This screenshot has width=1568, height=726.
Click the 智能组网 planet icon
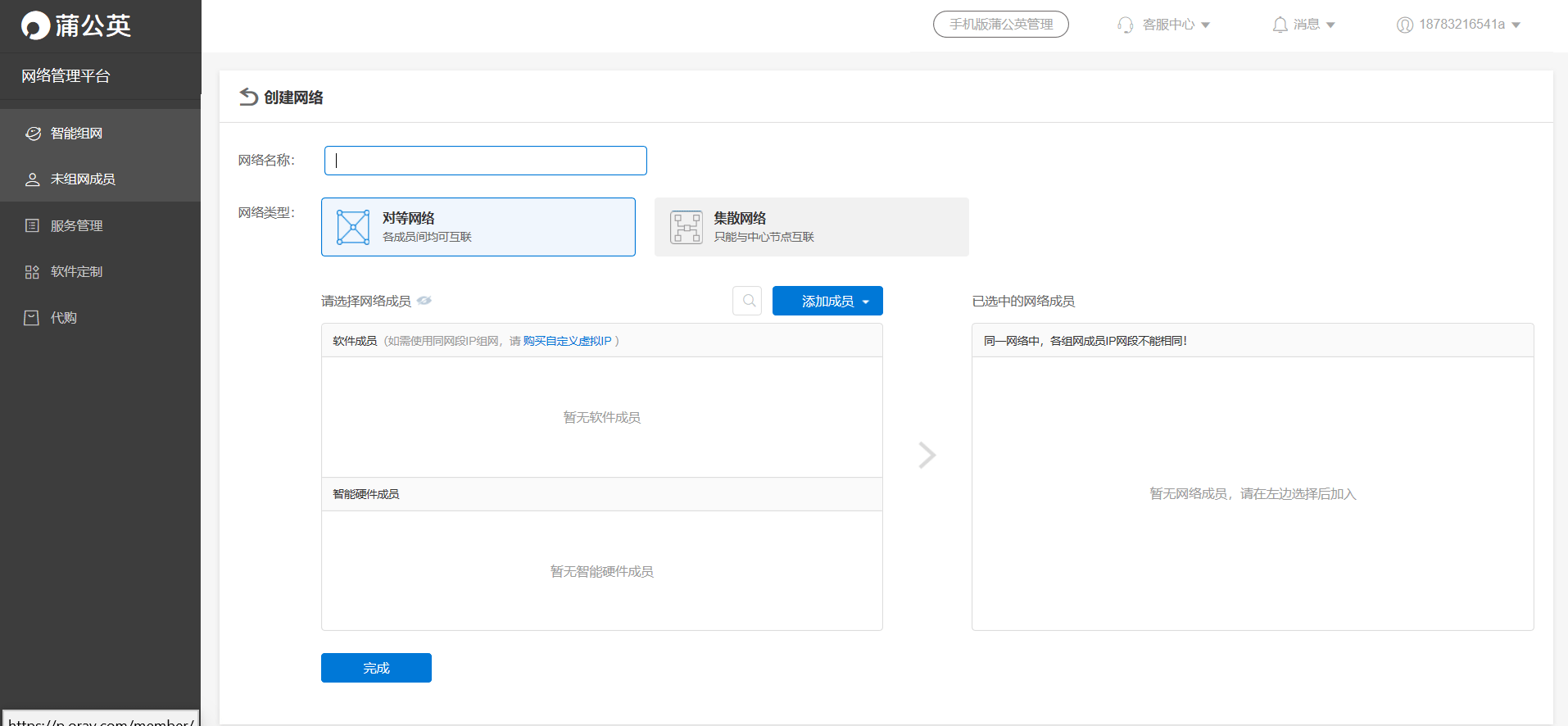(x=33, y=133)
